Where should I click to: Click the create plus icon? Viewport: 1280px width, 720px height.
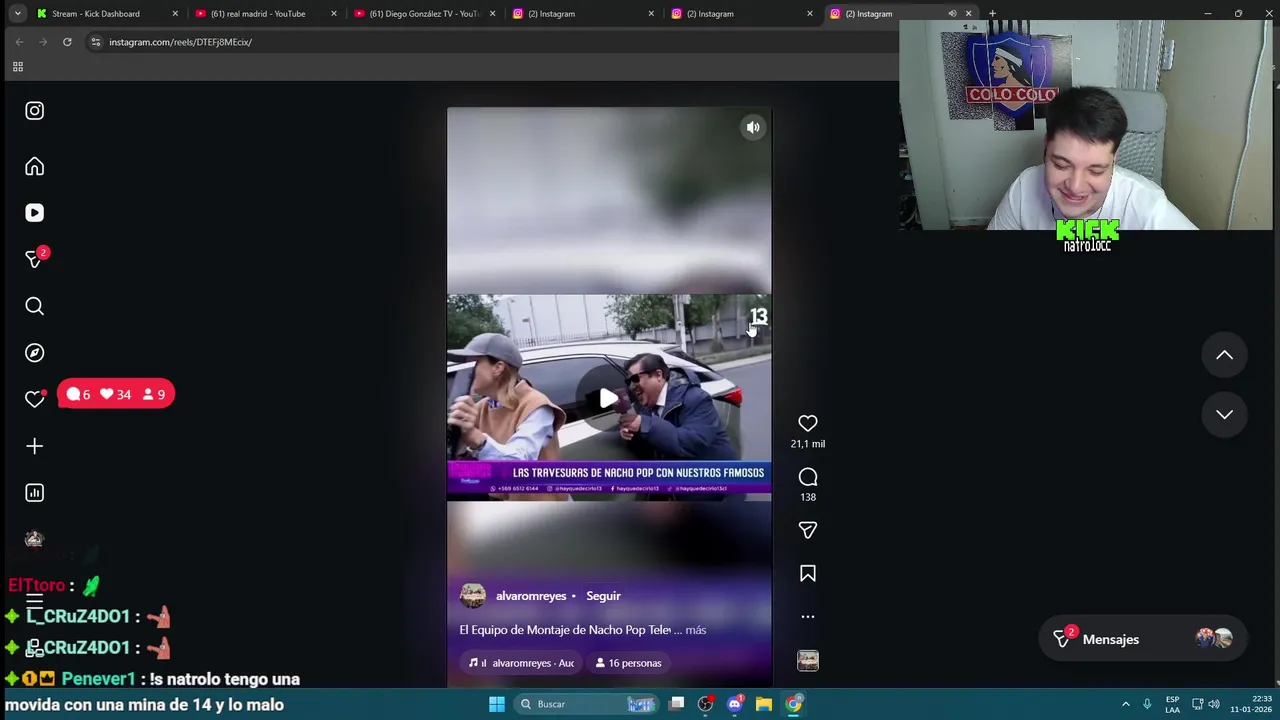click(x=35, y=446)
